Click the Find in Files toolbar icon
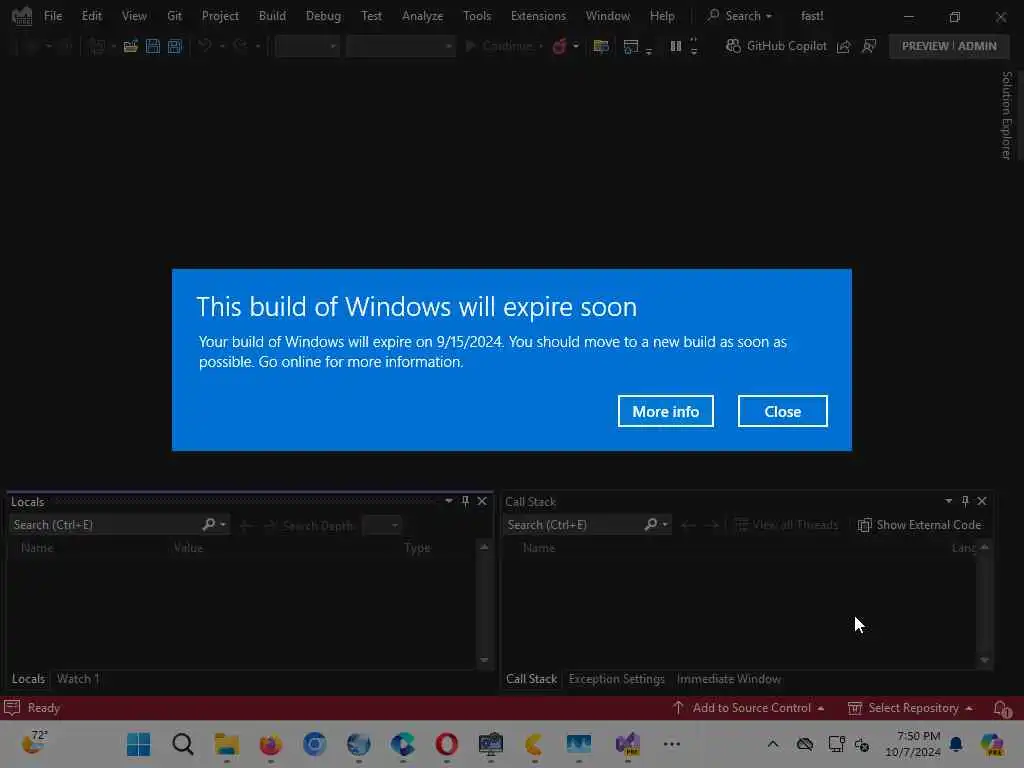 tap(601, 46)
